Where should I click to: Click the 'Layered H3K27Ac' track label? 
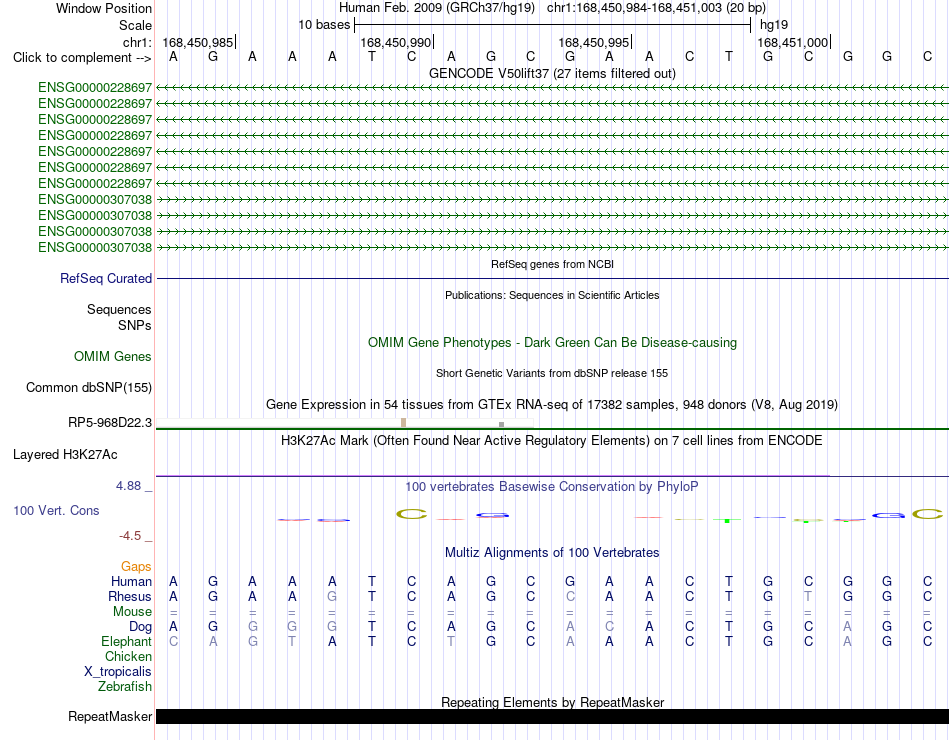click(65, 455)
